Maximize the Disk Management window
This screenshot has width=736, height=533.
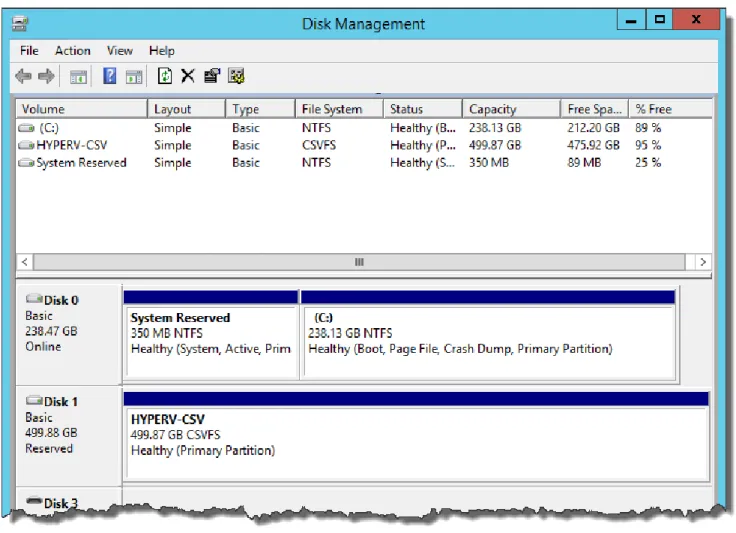tap(659, 20)
